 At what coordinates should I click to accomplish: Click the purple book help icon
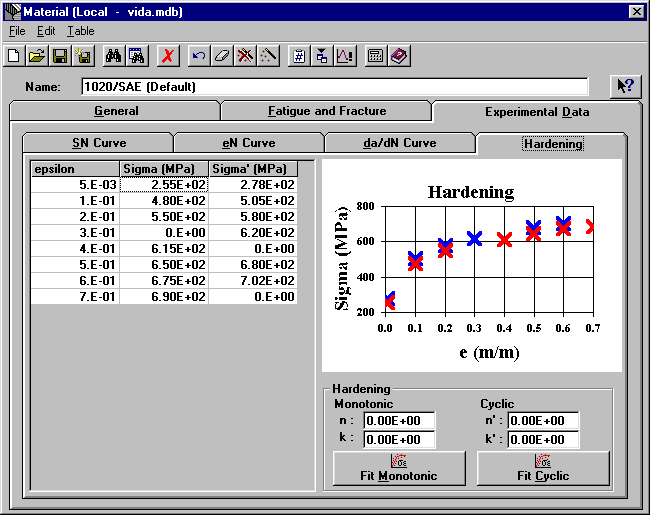click(399, 56)
